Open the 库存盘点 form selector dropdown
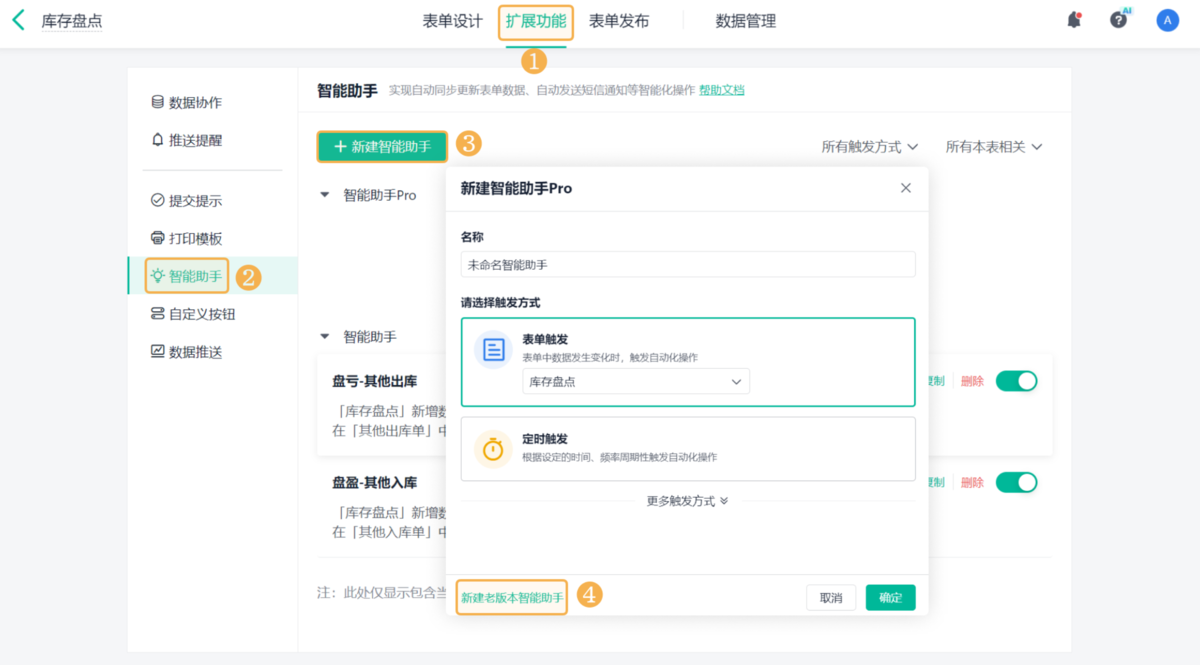 point(636,381)
